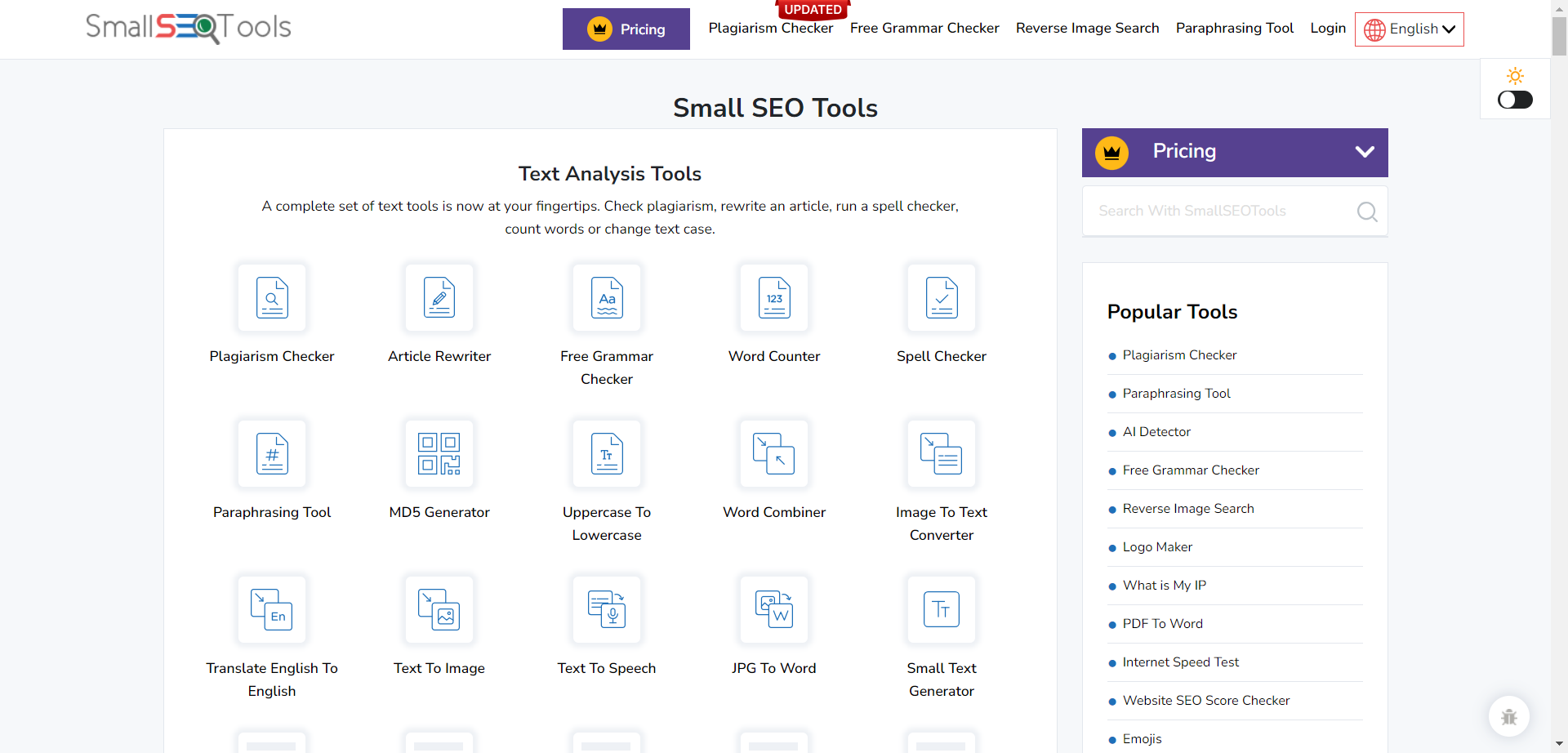Viewport: 1568px width, 753px height.
Task: Collapse the Pricing panel chevron
Action: [1364, 151]
